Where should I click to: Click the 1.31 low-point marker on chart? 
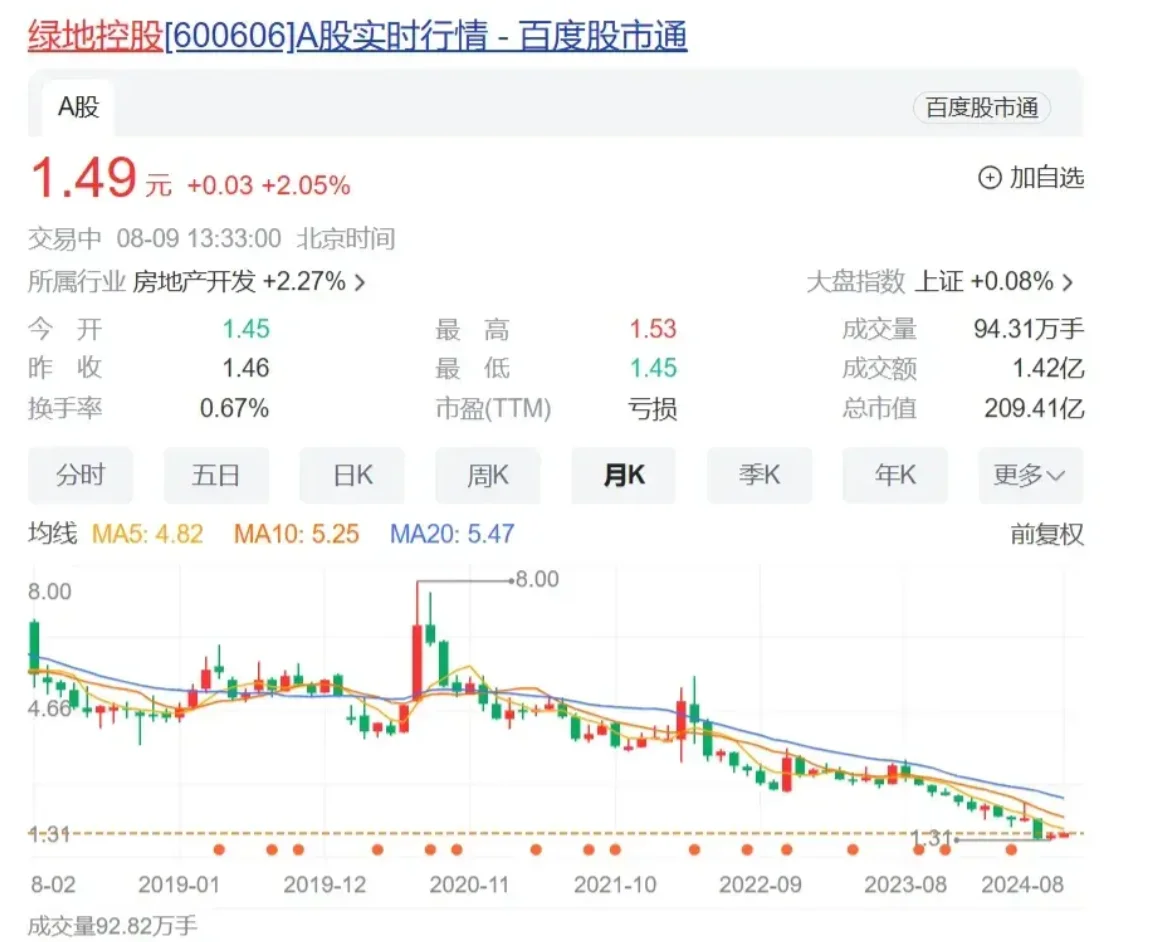[931, 838]
